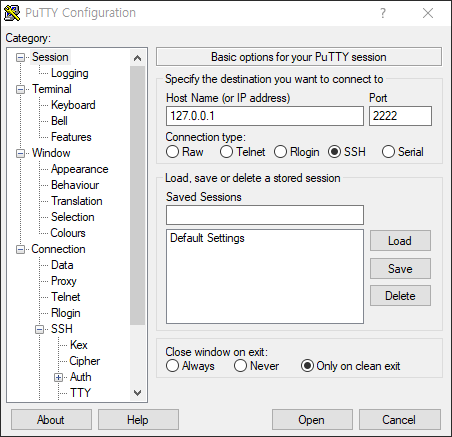
Task: Open the SSH category in the tree
Action: click(x=62, y=329)
